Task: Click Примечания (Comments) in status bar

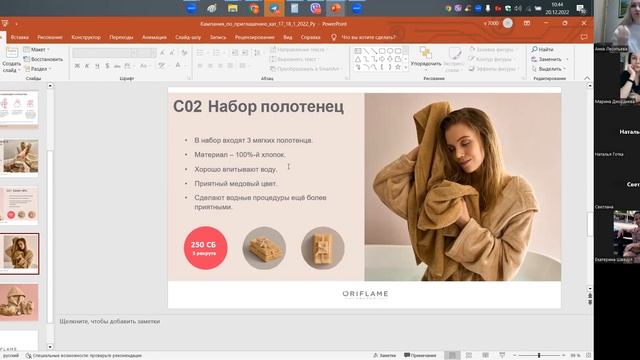Action: (420, 356)
